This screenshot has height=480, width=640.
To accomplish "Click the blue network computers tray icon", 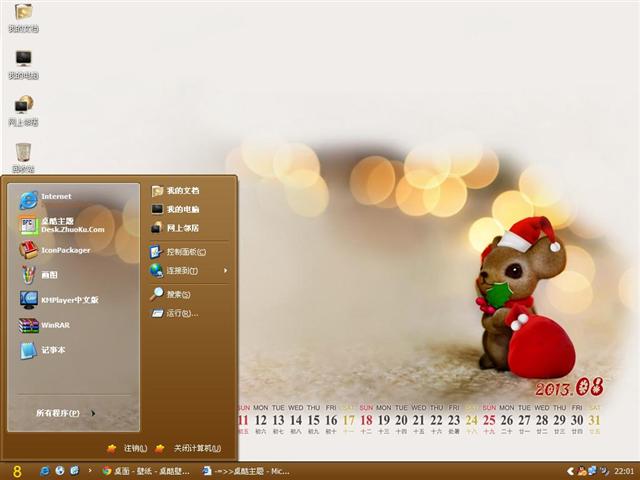I will point(592,471).
